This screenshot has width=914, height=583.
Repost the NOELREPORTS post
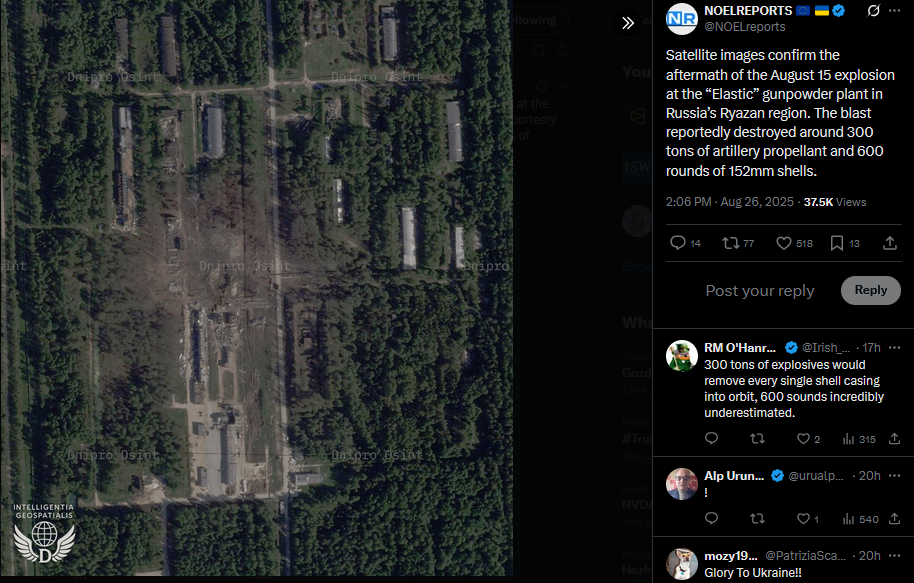point(730,243)
